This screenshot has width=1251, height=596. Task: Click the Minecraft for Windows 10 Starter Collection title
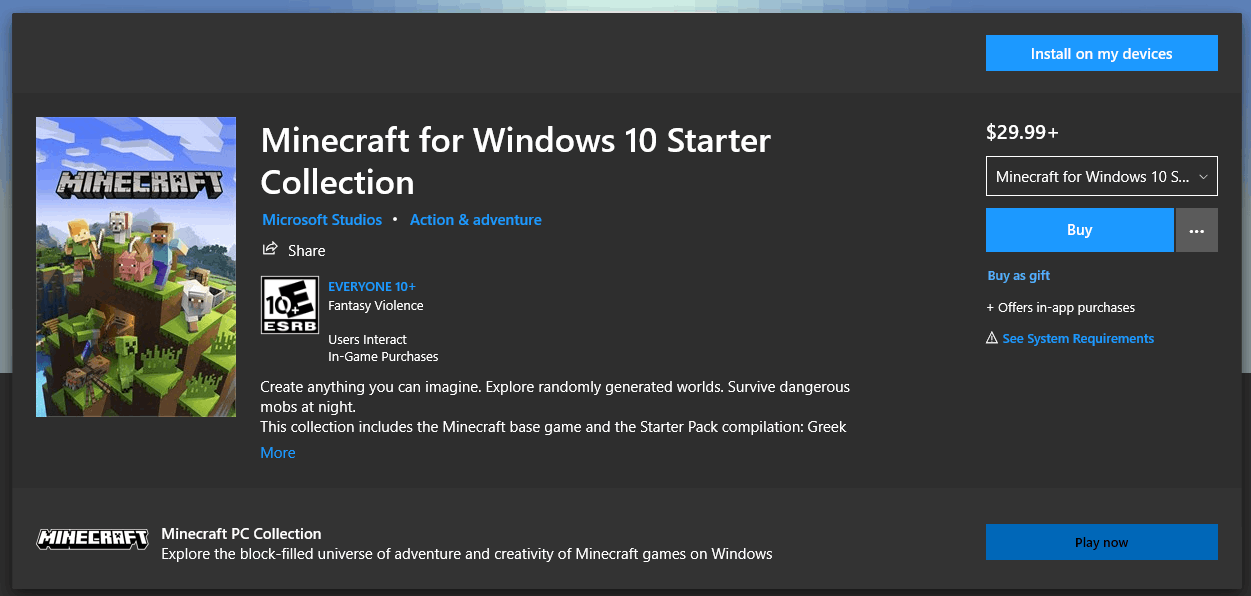(x=516, y=161)
